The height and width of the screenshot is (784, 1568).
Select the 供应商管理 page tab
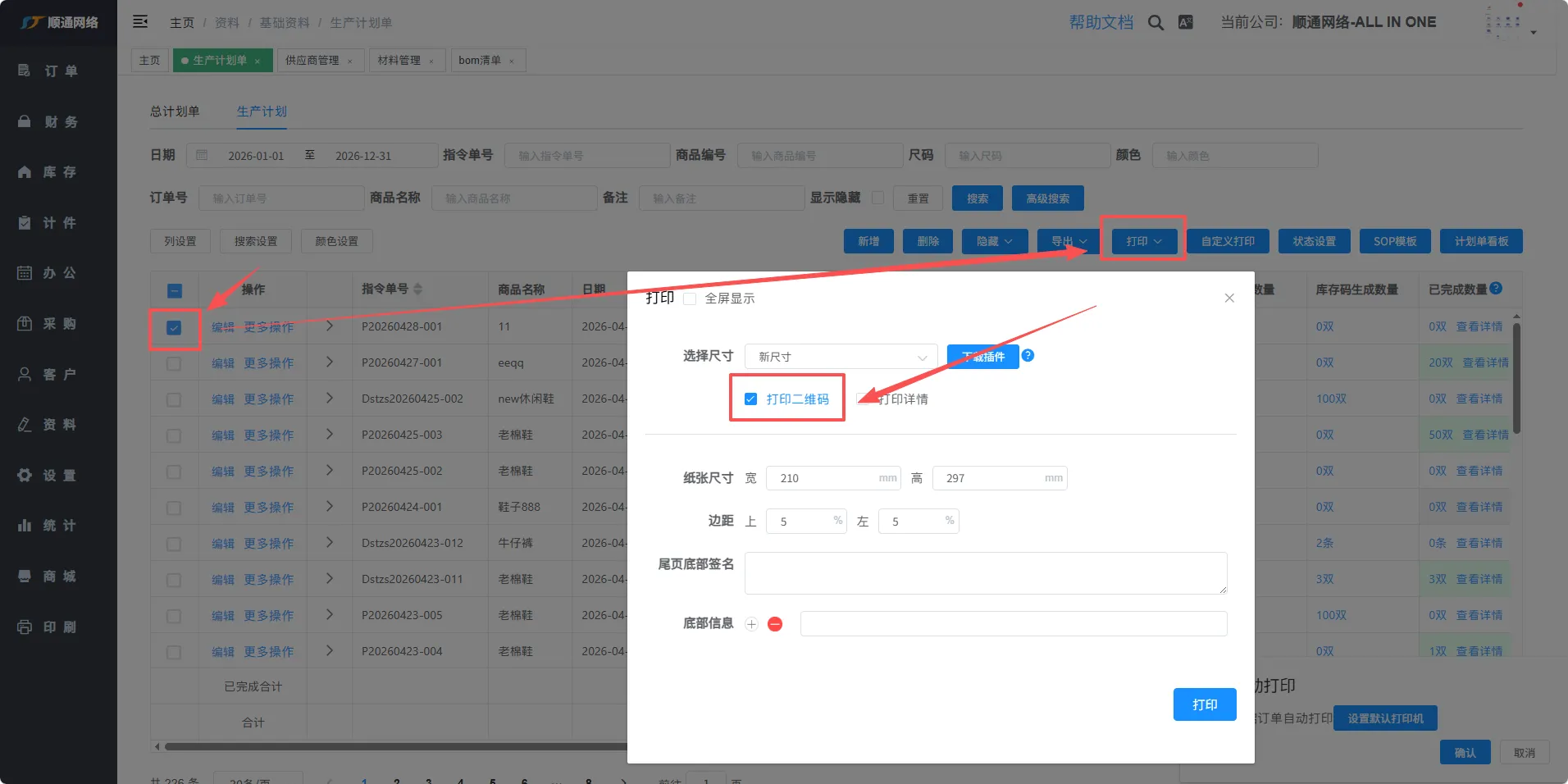(x=312, y=61)
